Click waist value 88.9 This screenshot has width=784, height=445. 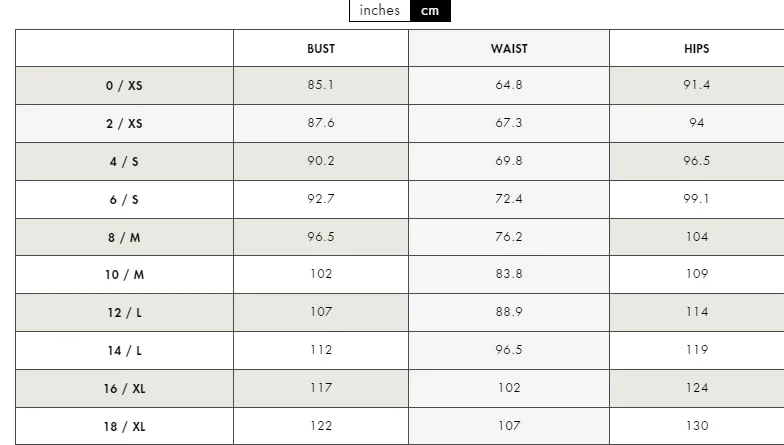click(509, 312)
